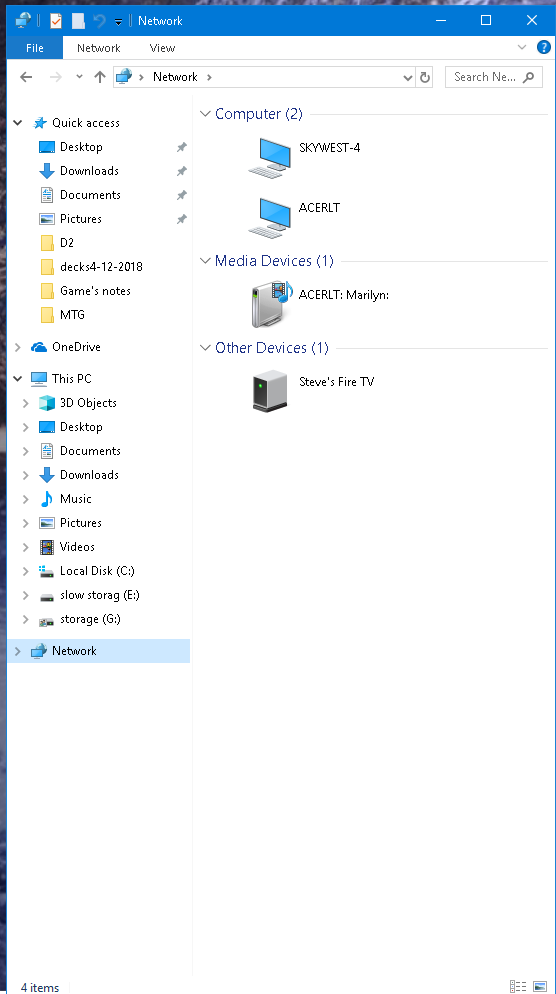Select the Steve's Fire TV device icon

(x=269, y=390)
